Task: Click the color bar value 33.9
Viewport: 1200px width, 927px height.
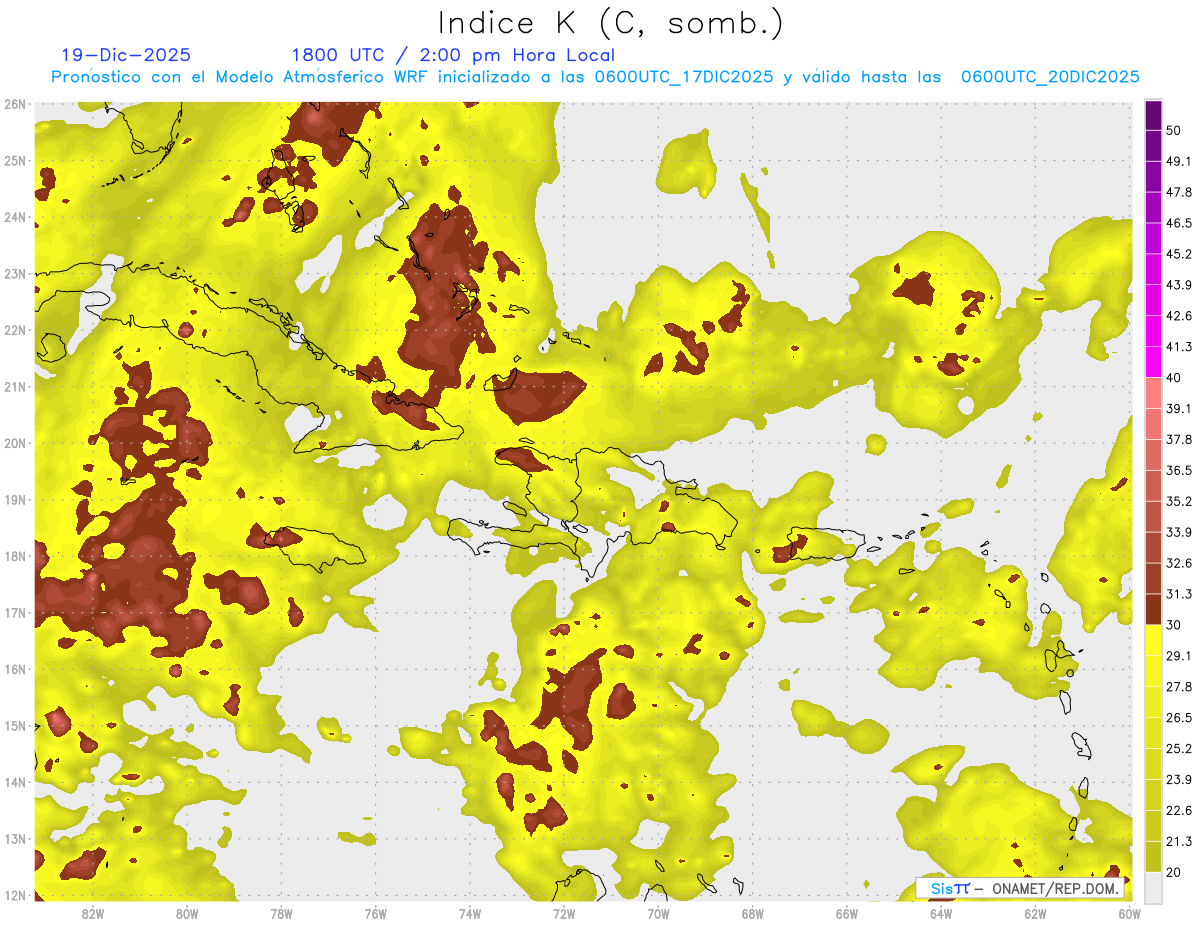Action: coord(1178,532)
